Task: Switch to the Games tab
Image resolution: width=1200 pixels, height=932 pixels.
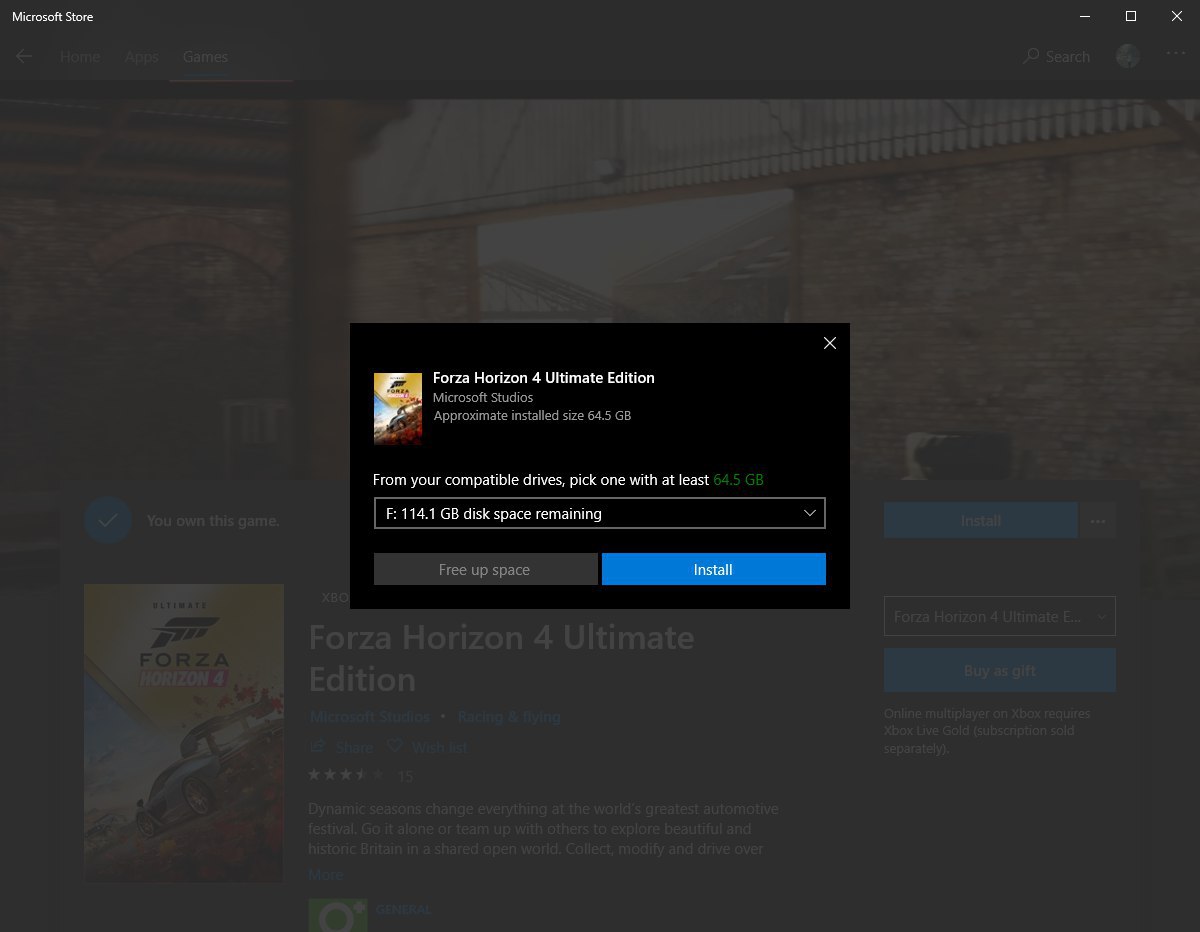Action: (205, 57)
